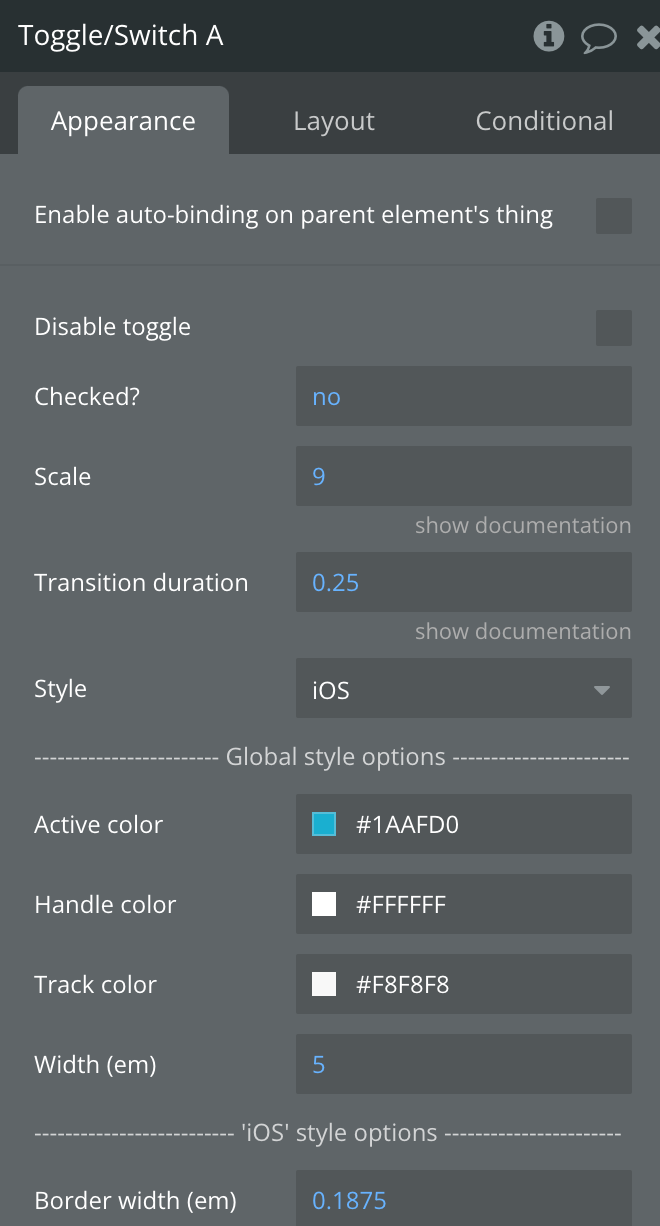The width and height of the screenshot is (660, 1226).
Task: Switch to the Conditional tab
Action: (x=545, y=121)
